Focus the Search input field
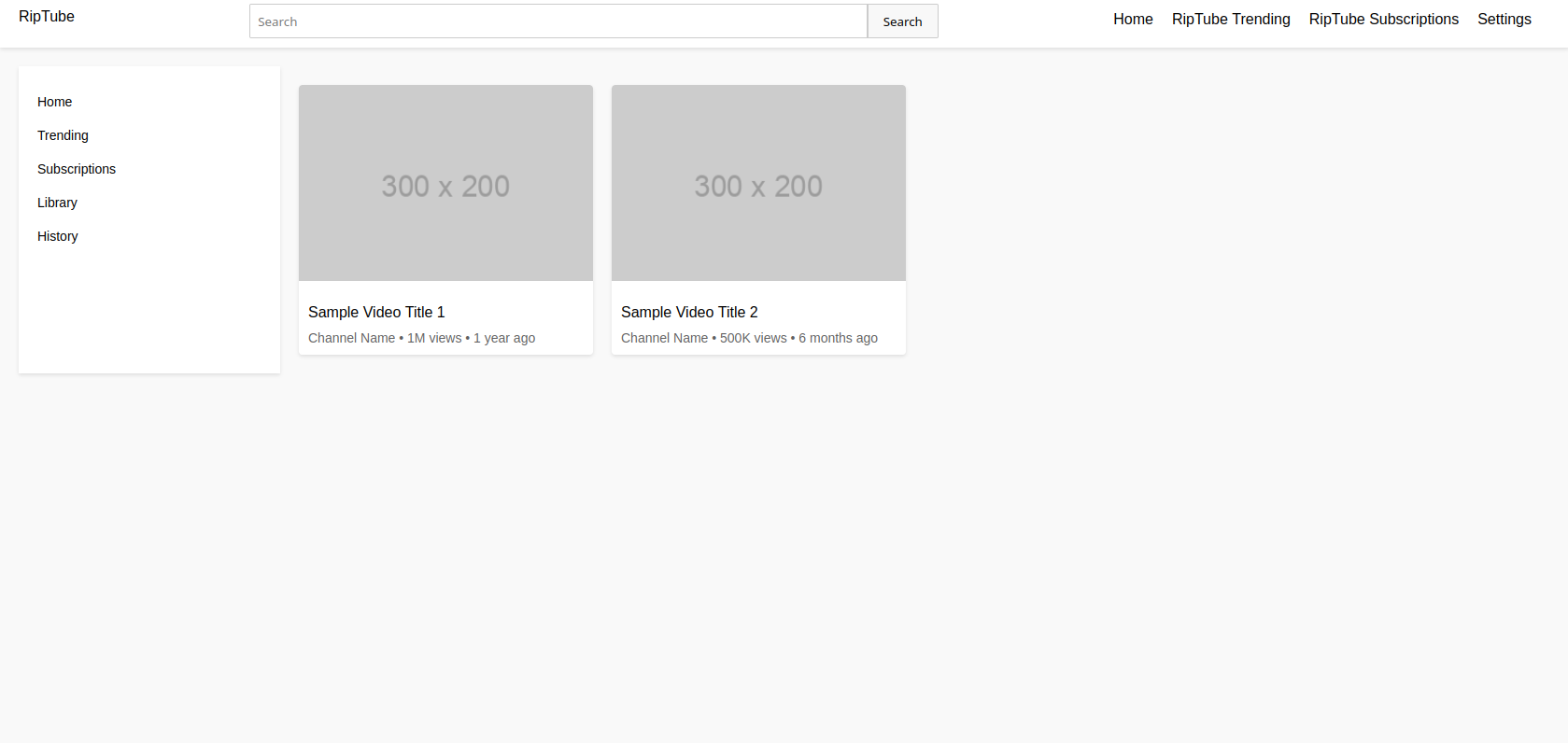The width and height of the screenshot is (1568, 743). point(558,21)
